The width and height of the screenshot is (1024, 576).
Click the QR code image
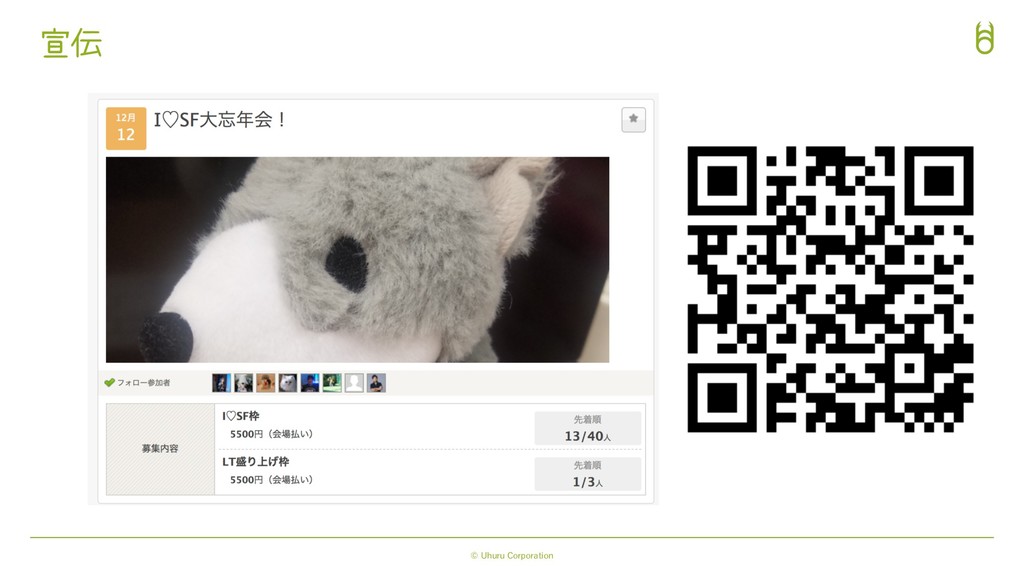click(830, 289)
